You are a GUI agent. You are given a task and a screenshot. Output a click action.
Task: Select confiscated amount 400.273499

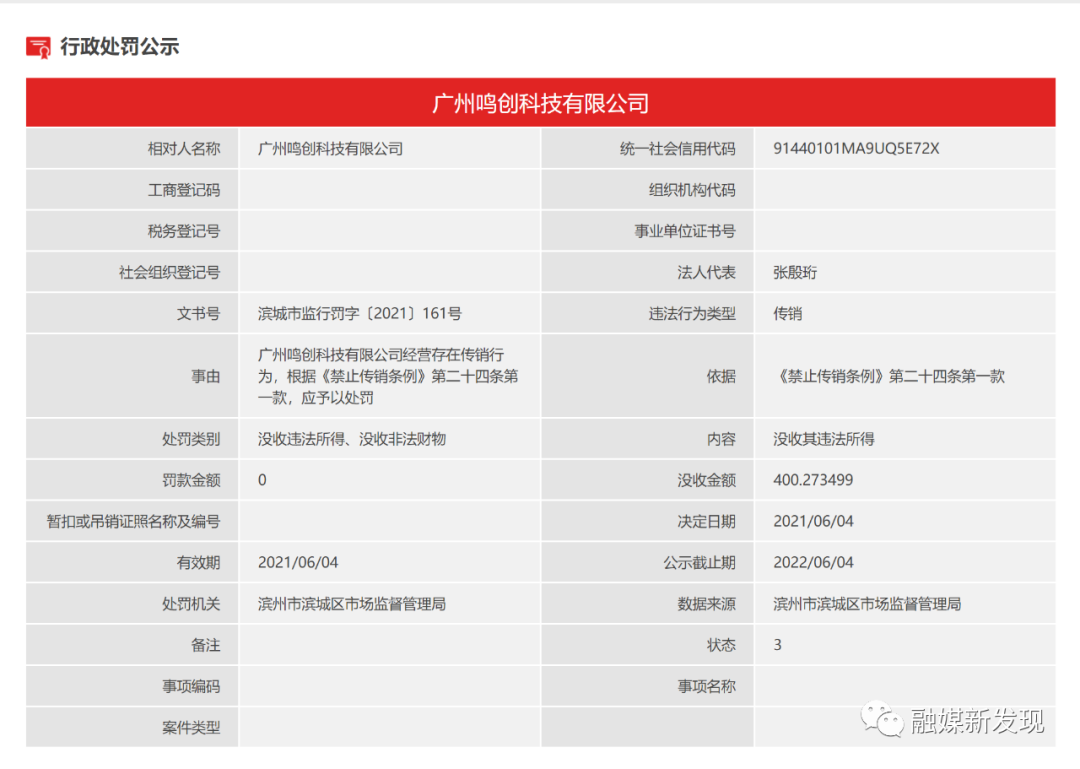point(813,480)
